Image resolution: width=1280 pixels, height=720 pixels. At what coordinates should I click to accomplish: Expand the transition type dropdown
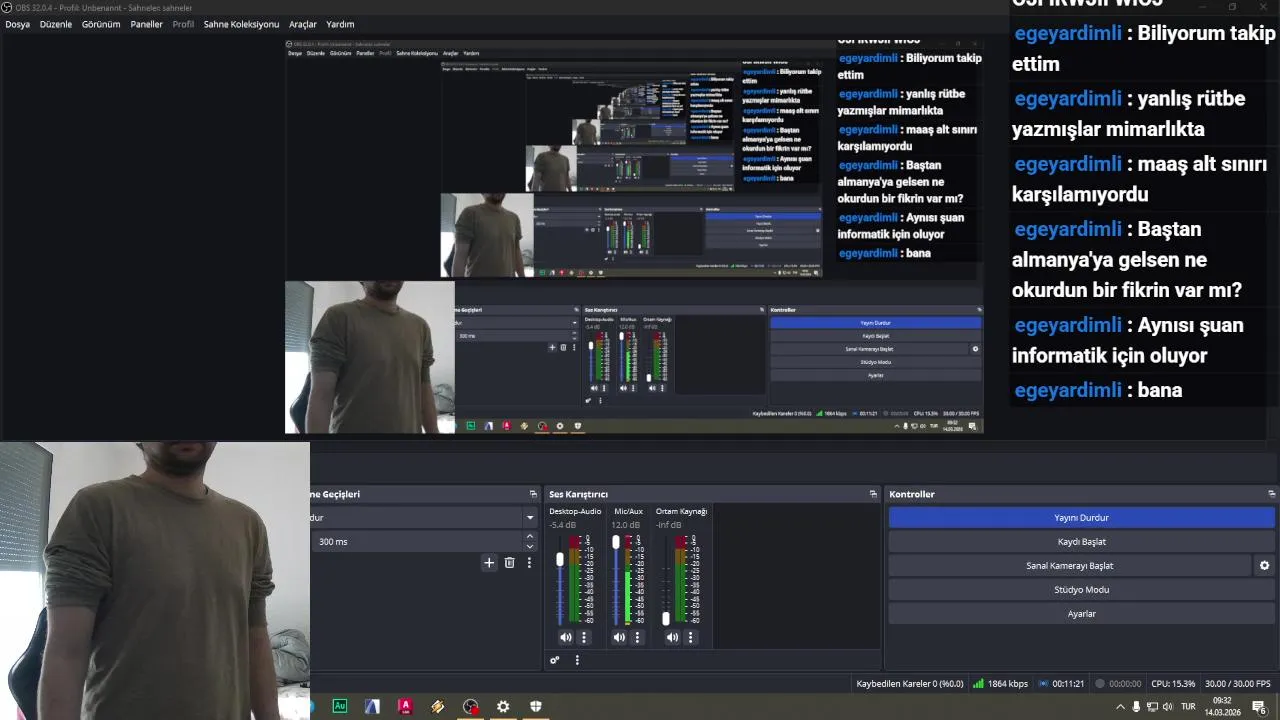tap(530, 517)
